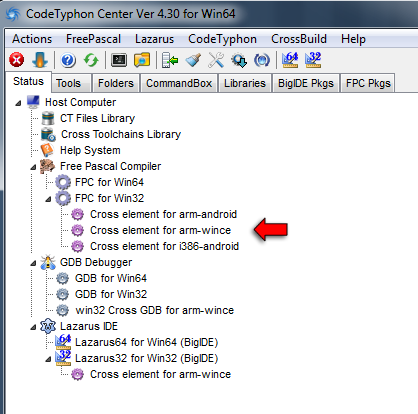Switch to the Folders tab
The image size is (418, 414).
(116, 83)
